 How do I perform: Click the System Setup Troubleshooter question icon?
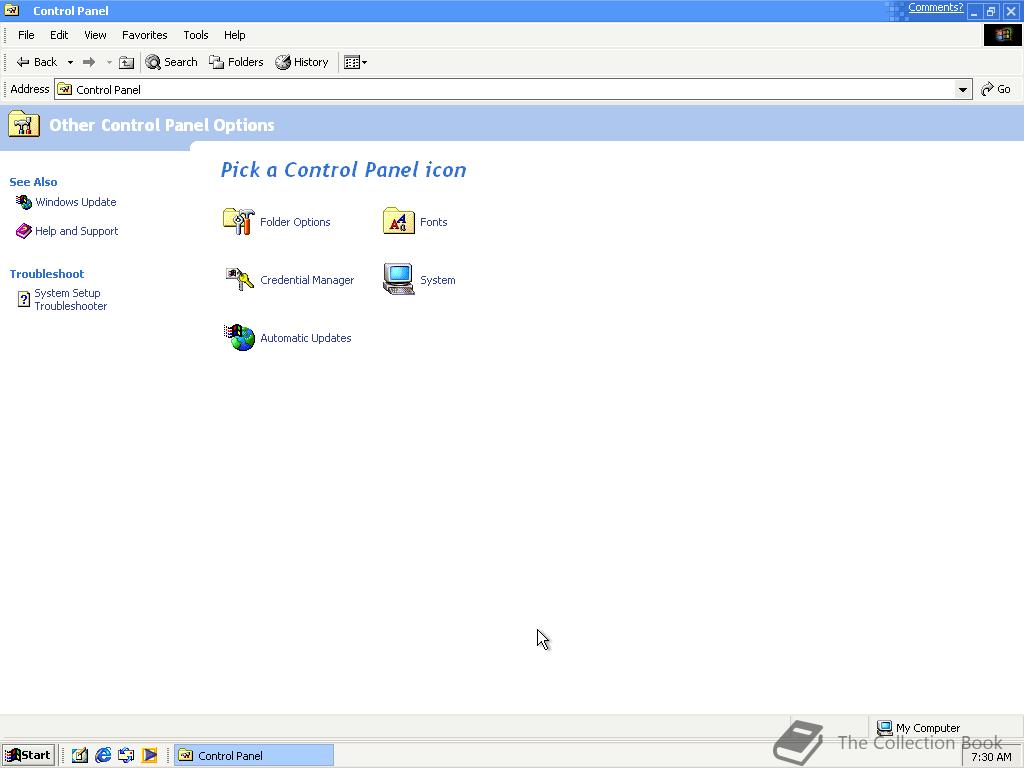coord(24,299)
